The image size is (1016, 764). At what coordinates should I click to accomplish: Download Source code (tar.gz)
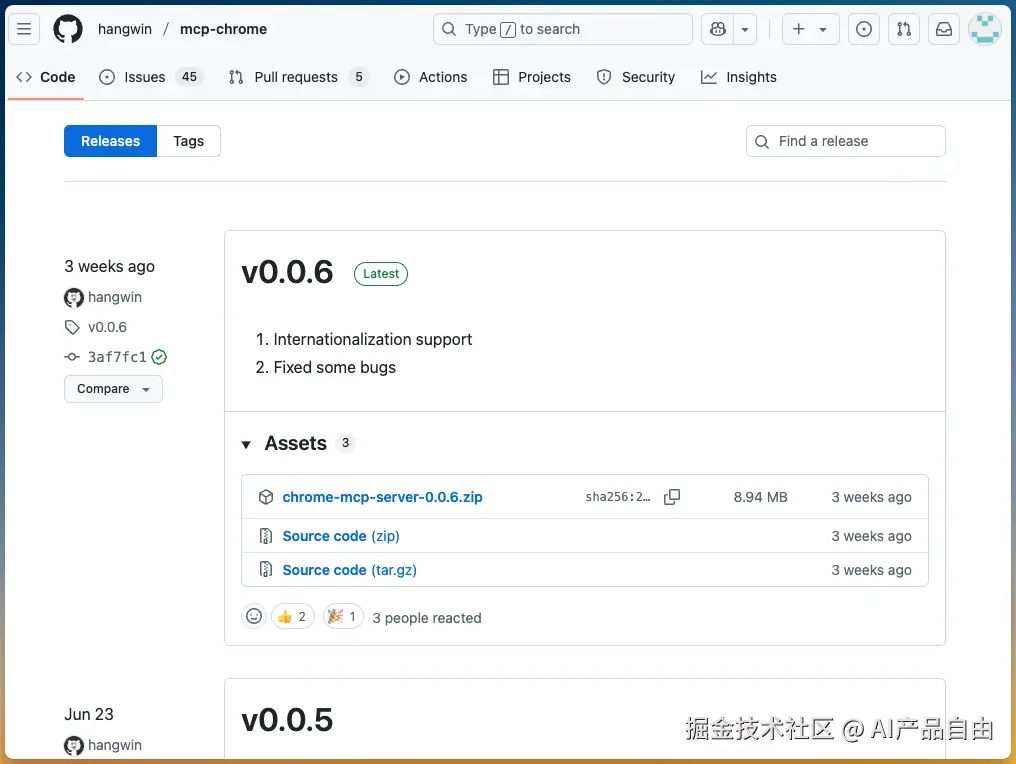click(349, 570)
